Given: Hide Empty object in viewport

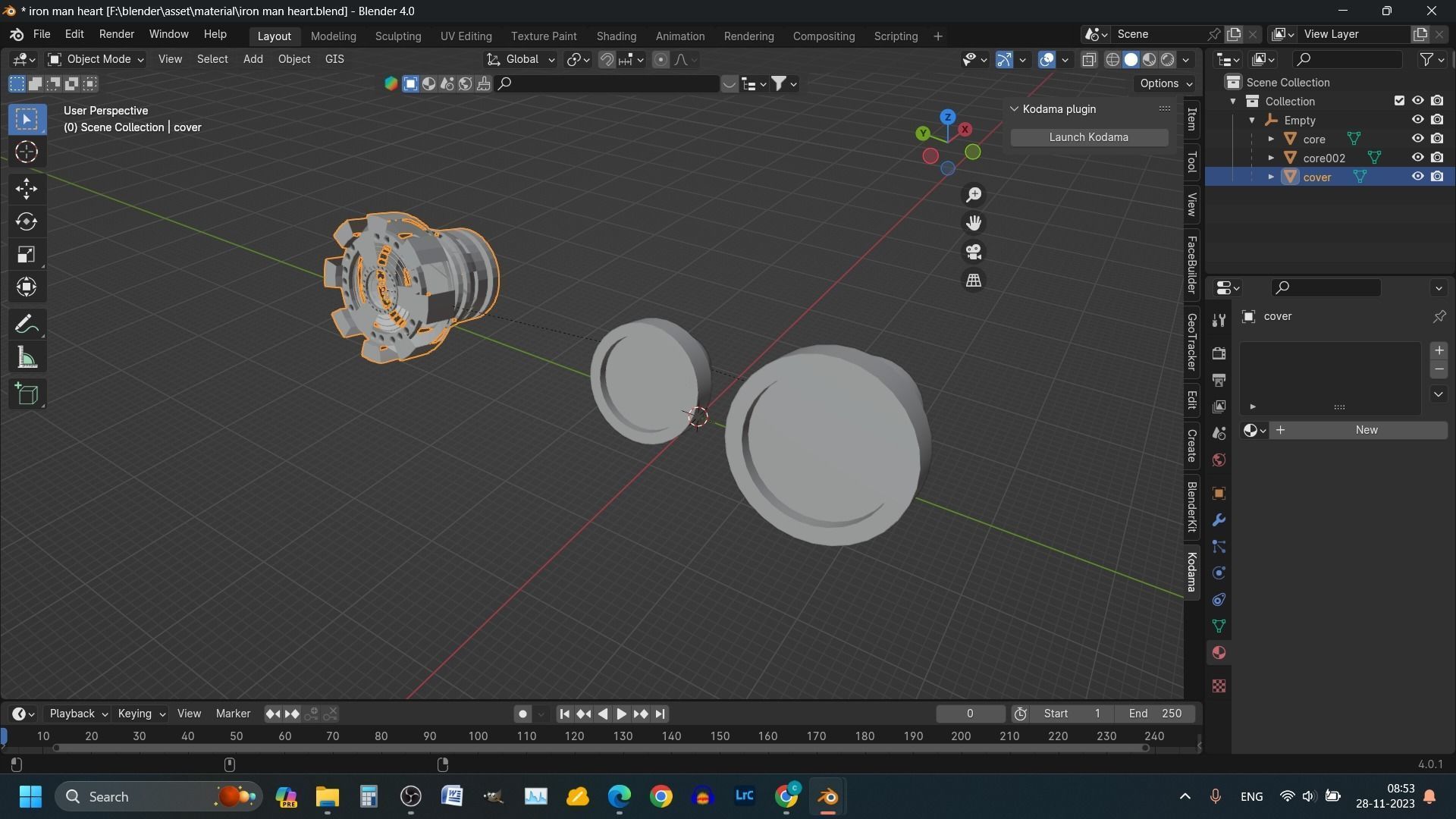Looking at the screenshot, I should 1417,120.
